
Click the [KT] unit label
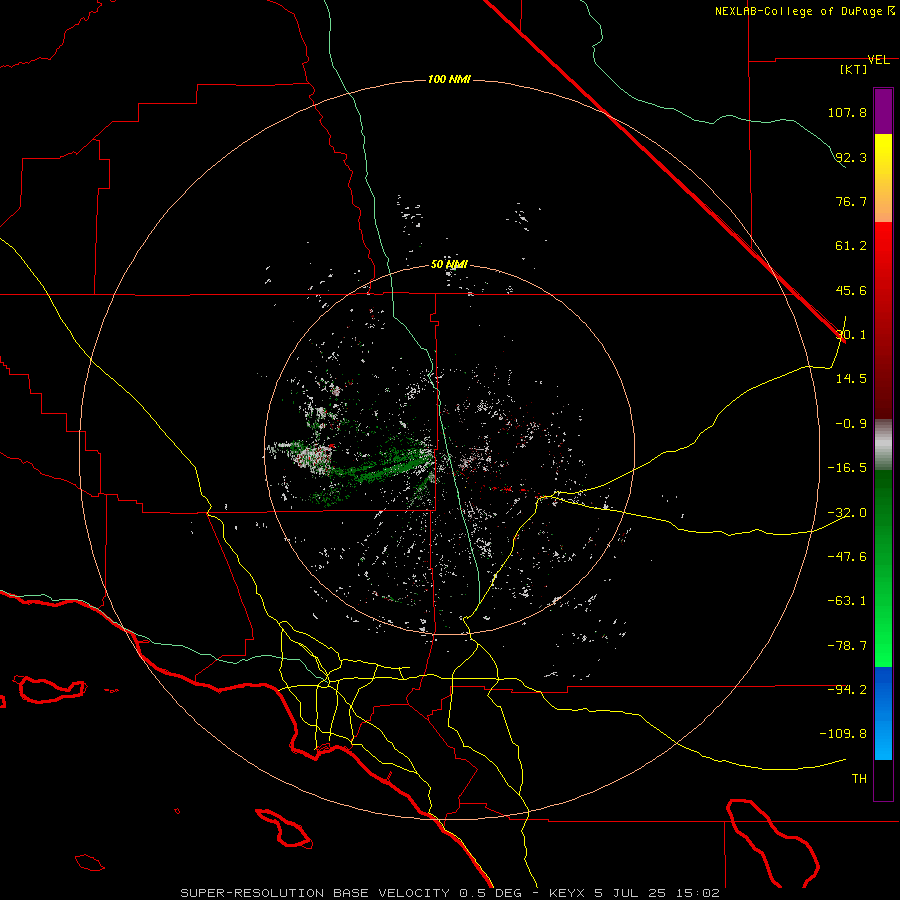tap(854, 69)
